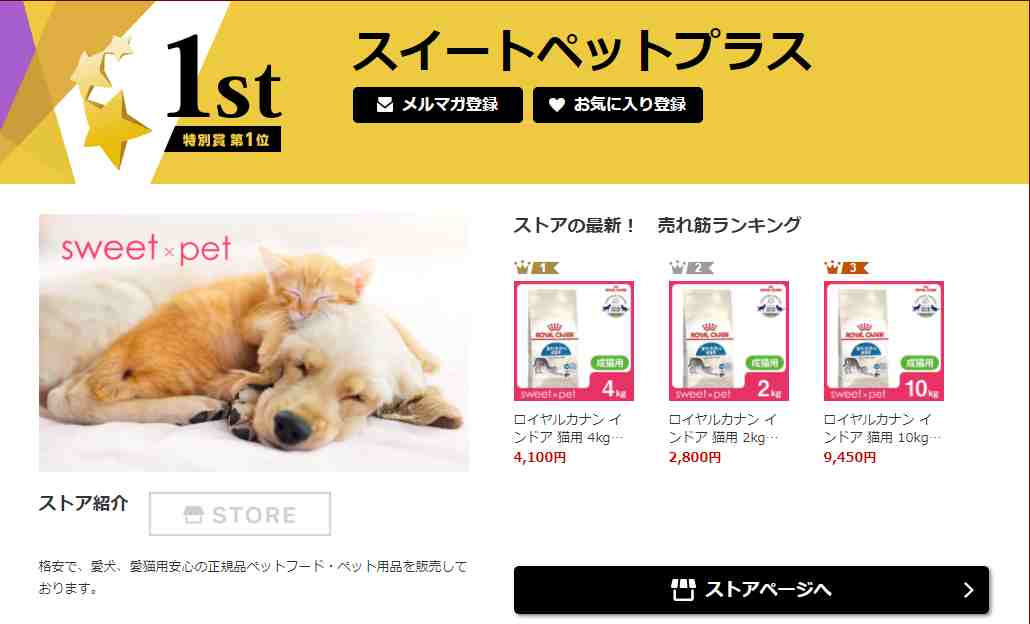This screenshot has width=1030, height=624.
Task: Click the envelope icon for メルマガ登録
Action: [x=385, y=104]
